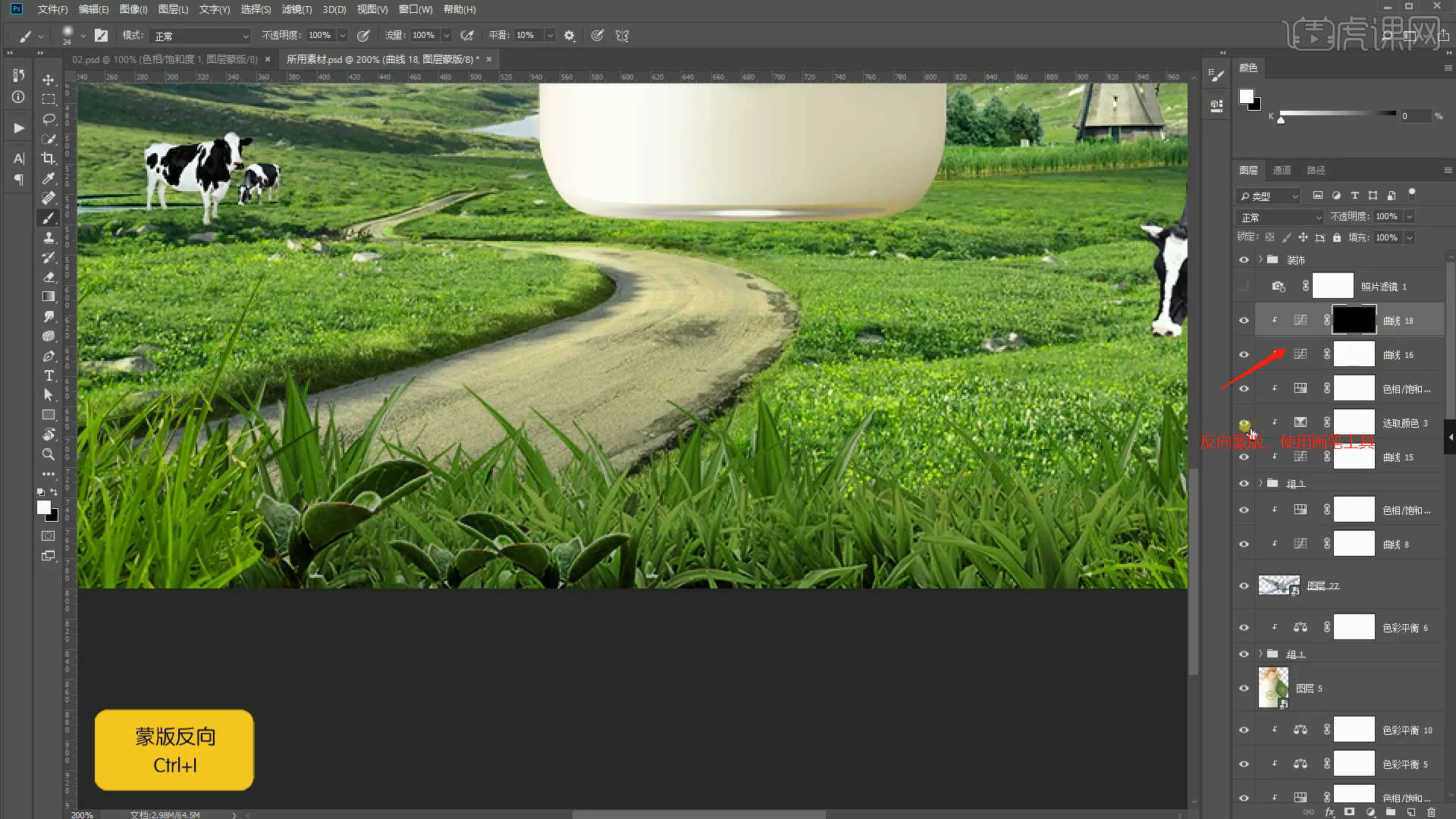Open the 图层(L) menu

(x=173, y=9)
